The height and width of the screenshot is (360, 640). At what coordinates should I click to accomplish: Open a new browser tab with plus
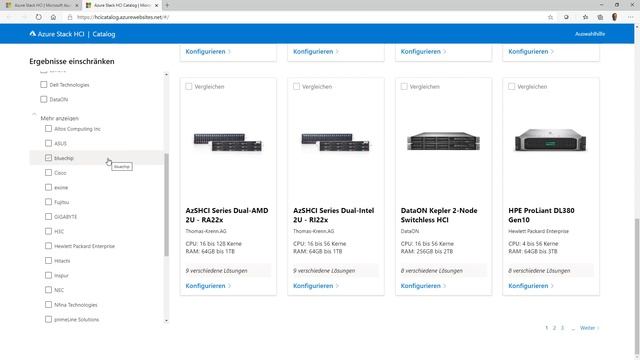tap(167, 5)
